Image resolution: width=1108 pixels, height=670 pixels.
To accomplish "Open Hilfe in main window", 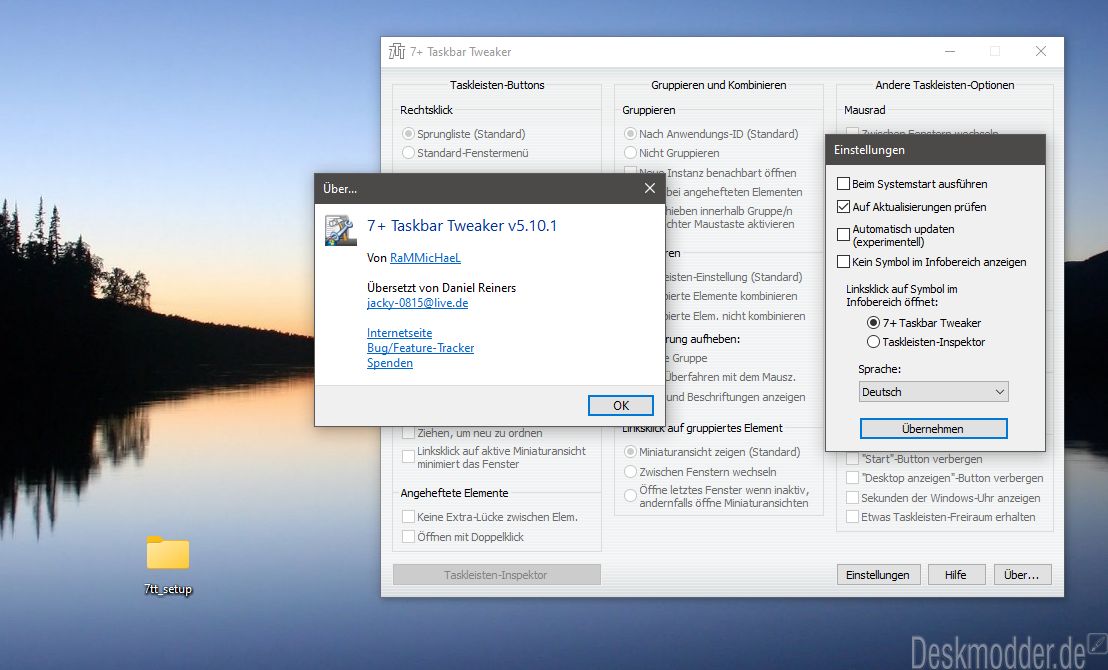I will tap(955, 575).
